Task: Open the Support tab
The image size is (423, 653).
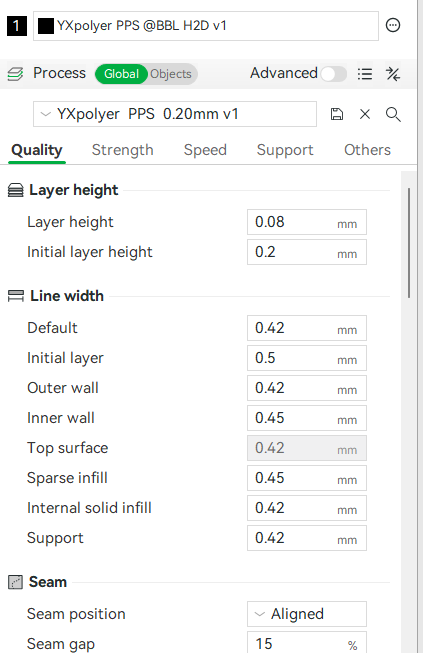Action: click(x=285, y=150)
